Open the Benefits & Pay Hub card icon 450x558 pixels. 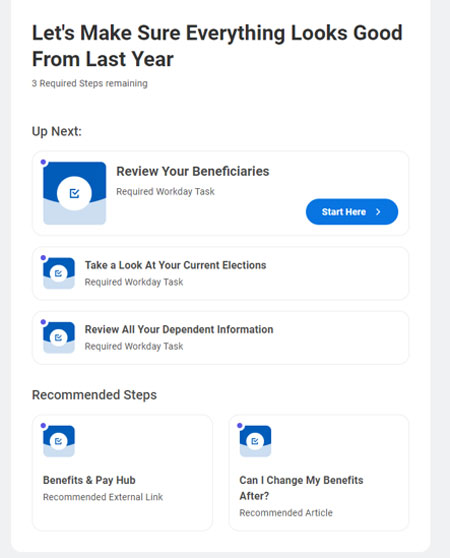[x=59, y=441]
